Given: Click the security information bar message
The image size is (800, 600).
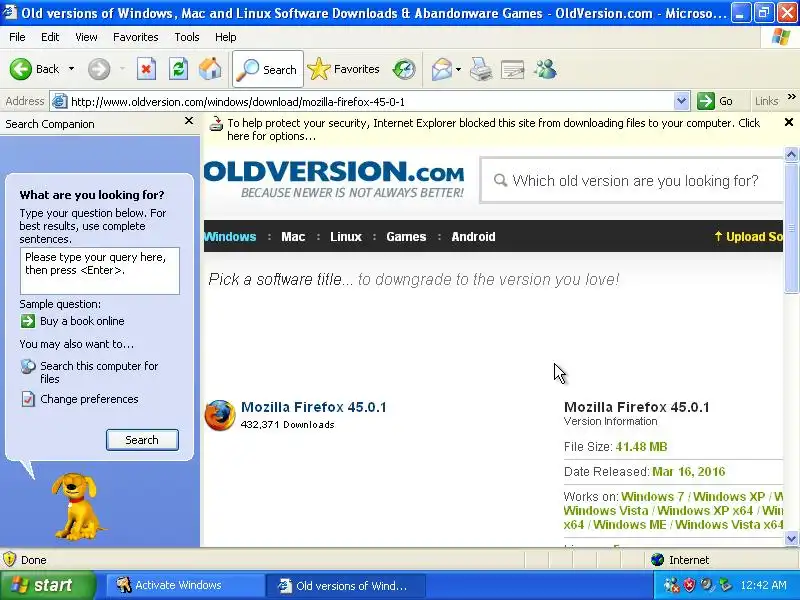Looking at the screenshot, I should [x=493, y=129].
